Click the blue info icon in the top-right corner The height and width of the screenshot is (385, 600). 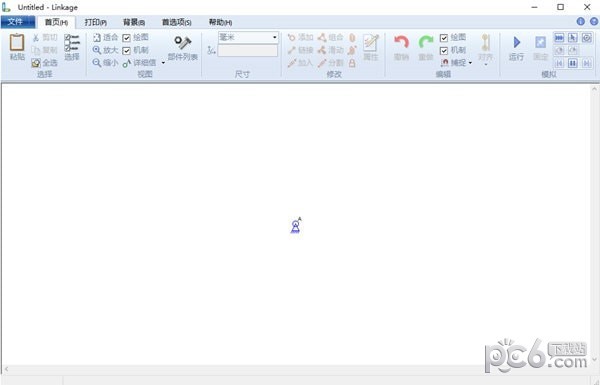click(x=580, y=21)
